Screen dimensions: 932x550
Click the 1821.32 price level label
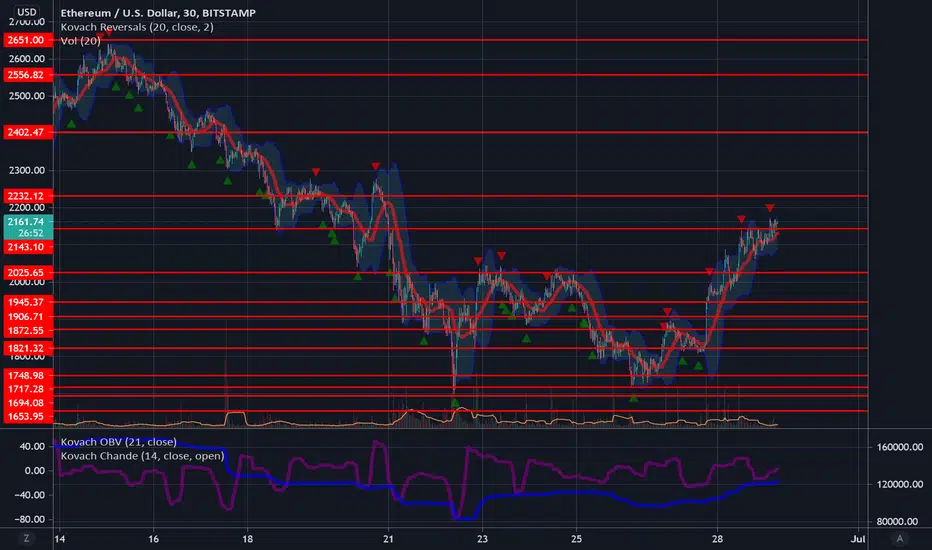click(28, 348)
